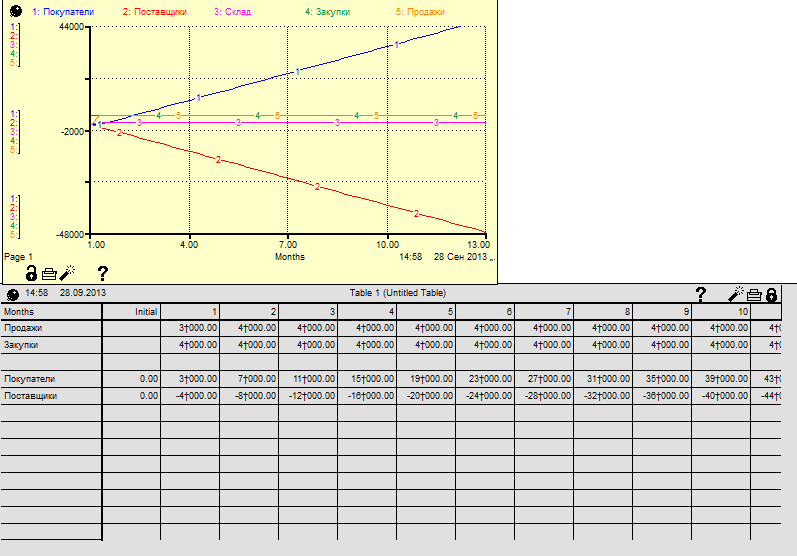
Task: Open graph help question mark
Action: pyautogui.click(x=102, y=272)
